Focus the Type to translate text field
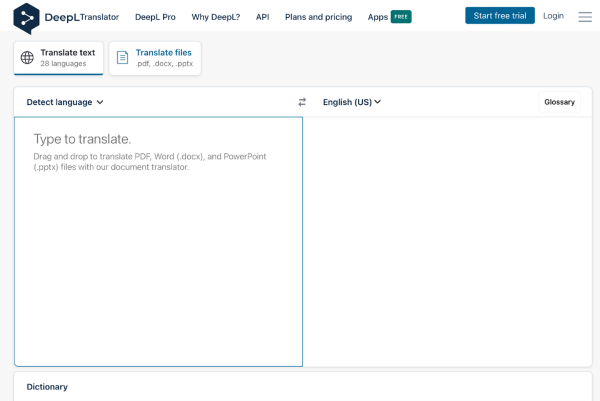The image size is (600, 401). [158, 240]
